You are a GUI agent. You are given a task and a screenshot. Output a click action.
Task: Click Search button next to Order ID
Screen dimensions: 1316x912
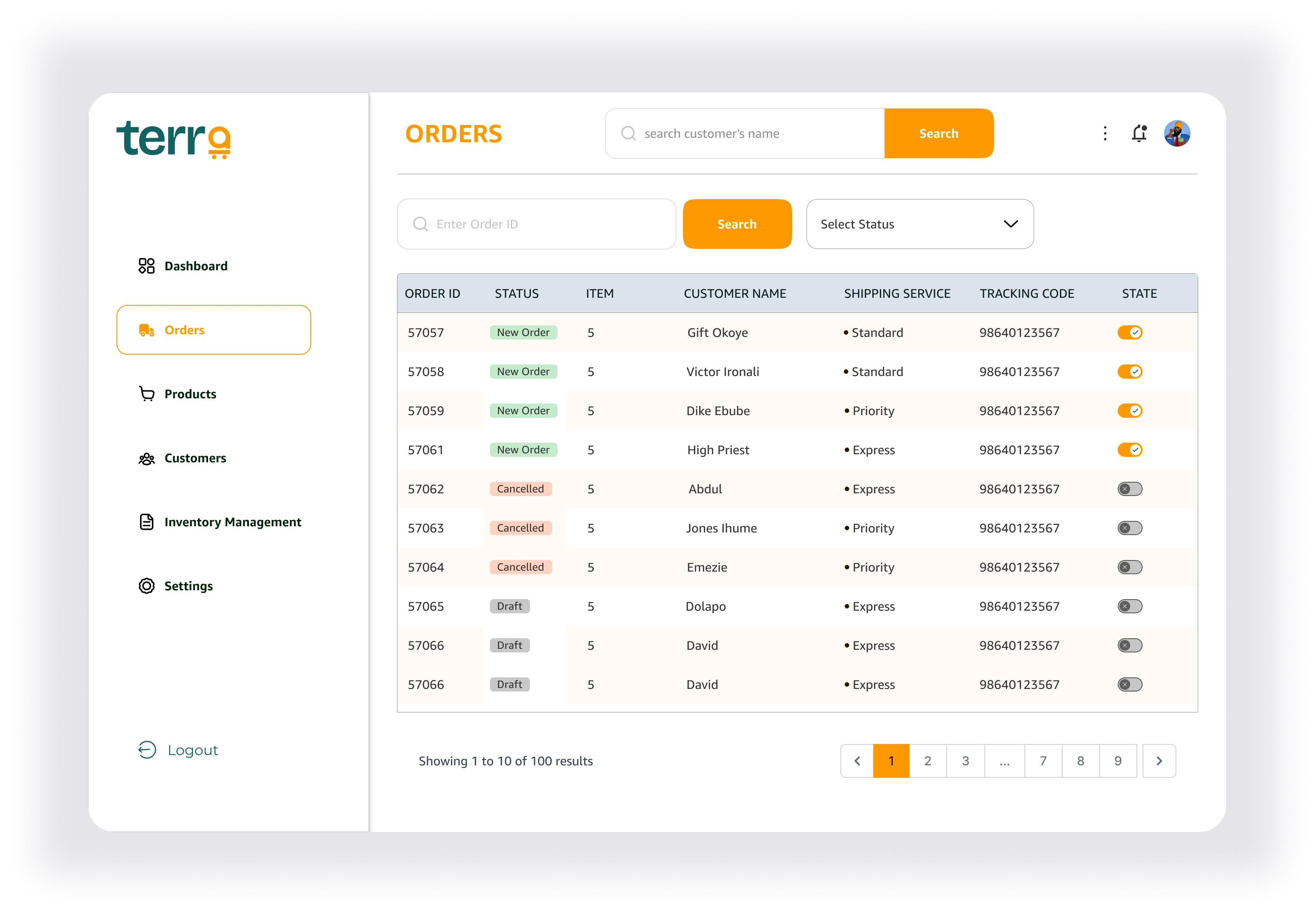736,224
